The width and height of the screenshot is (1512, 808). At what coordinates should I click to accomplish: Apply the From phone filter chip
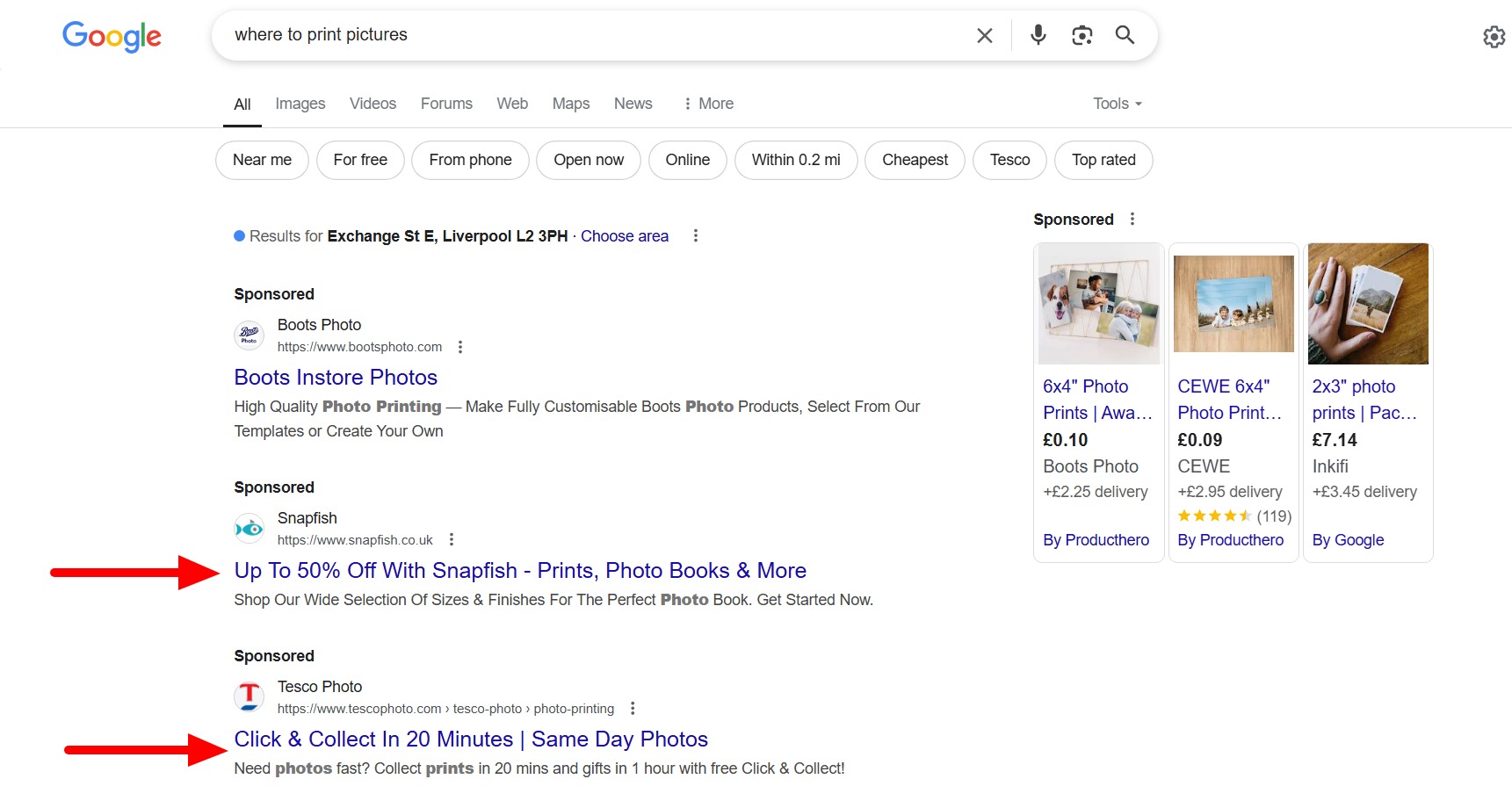(x=470, y=160)
